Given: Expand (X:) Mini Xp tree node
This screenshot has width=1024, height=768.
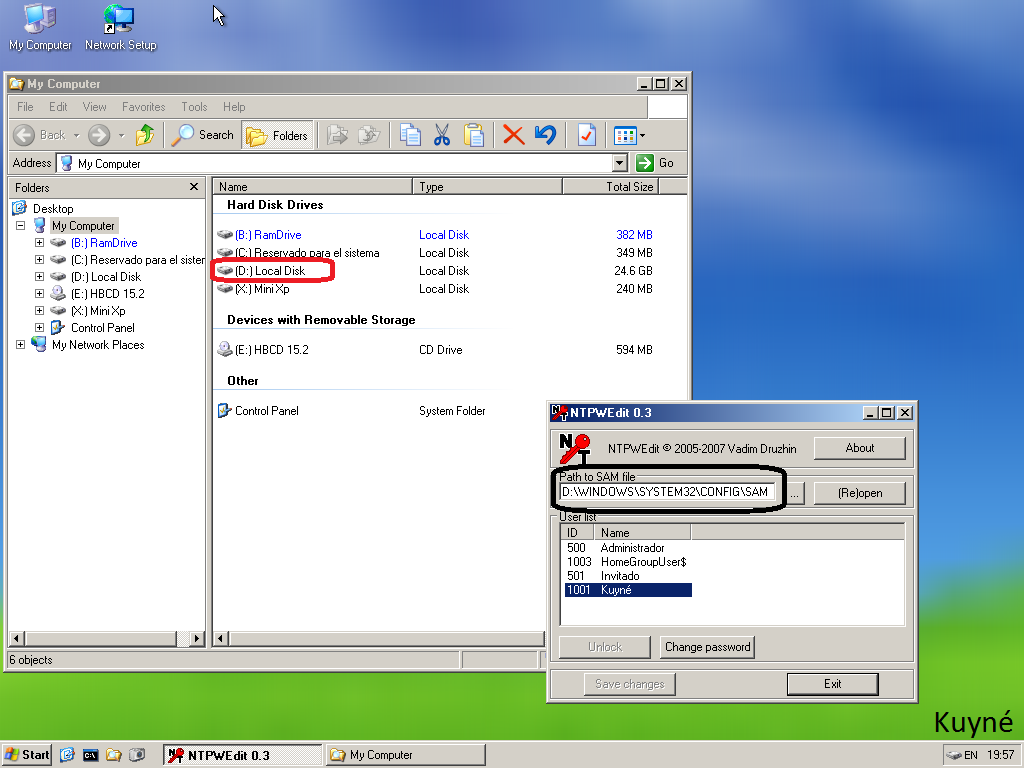Looking at the screenshot, I should [x=39, y=311].
